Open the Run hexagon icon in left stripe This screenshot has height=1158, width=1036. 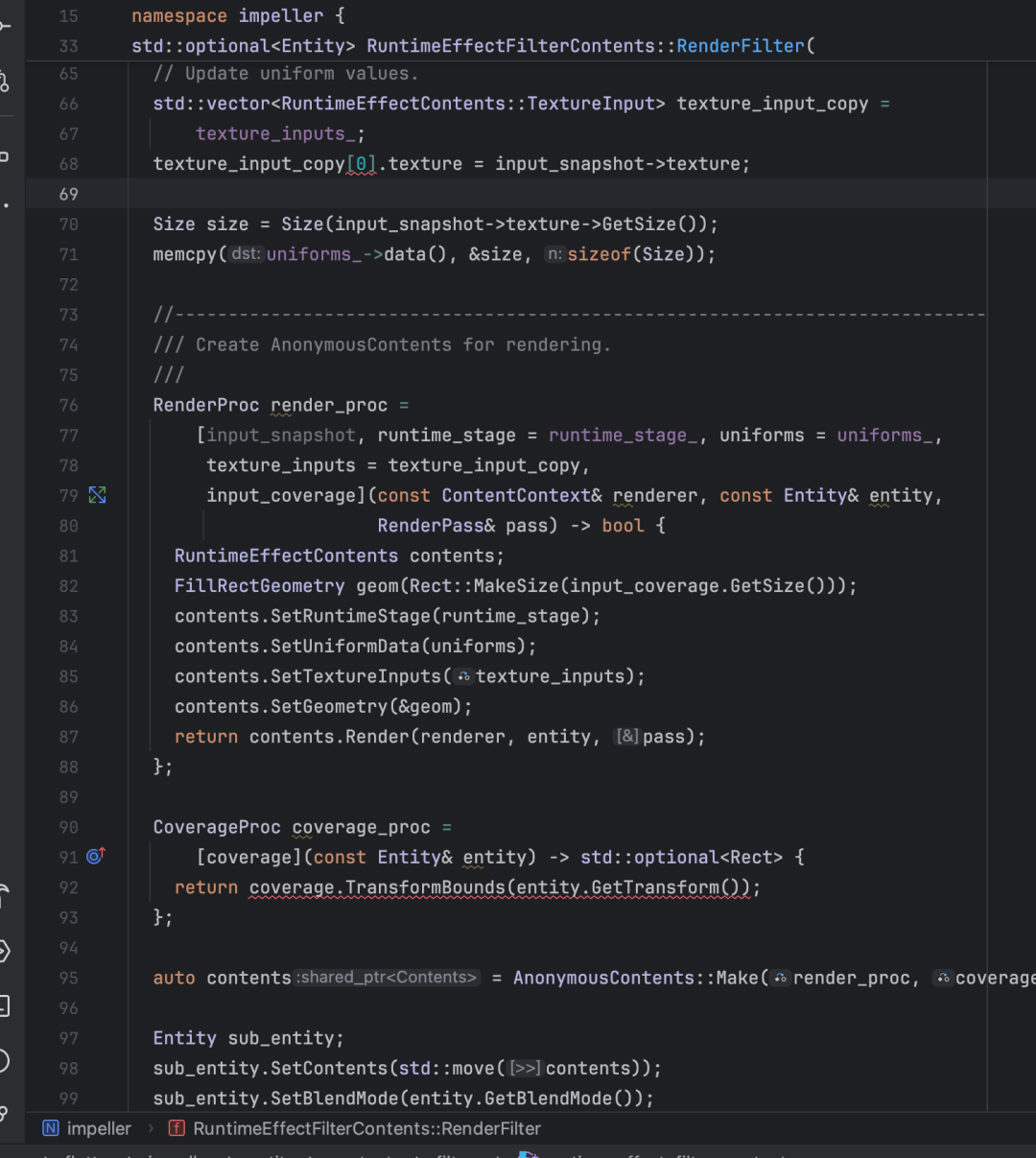pos(4,952)
